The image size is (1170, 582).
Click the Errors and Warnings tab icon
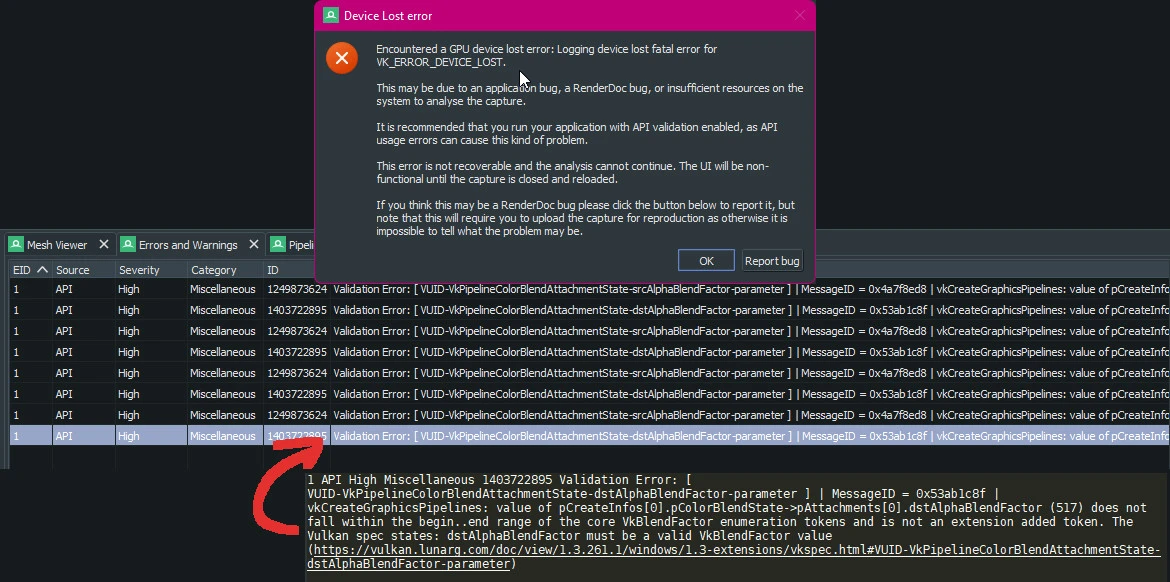click(x=128, y=245)
